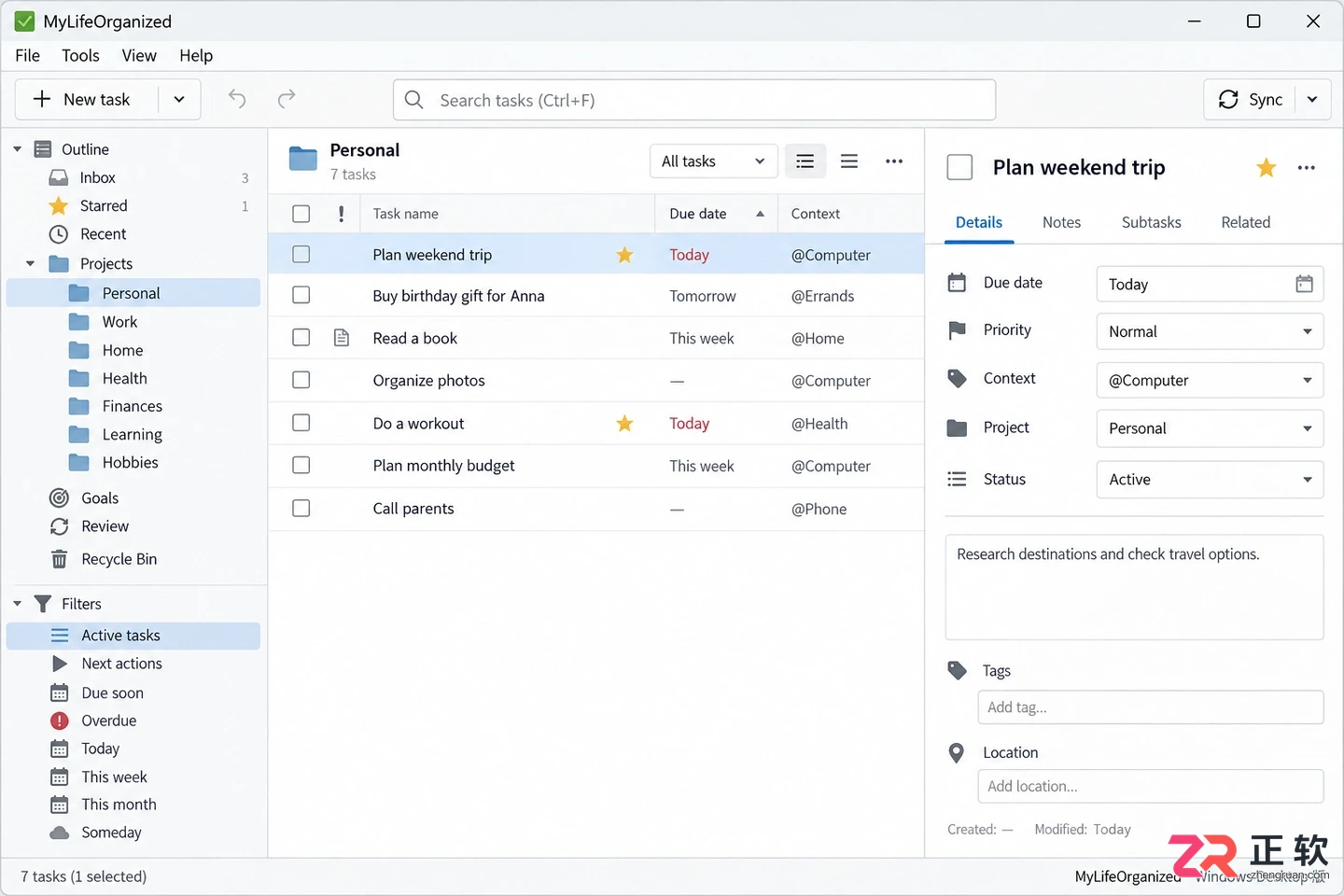The image size is (1344, 896).
Task: Click the Add tag input field
Action: coord(1151,707)
